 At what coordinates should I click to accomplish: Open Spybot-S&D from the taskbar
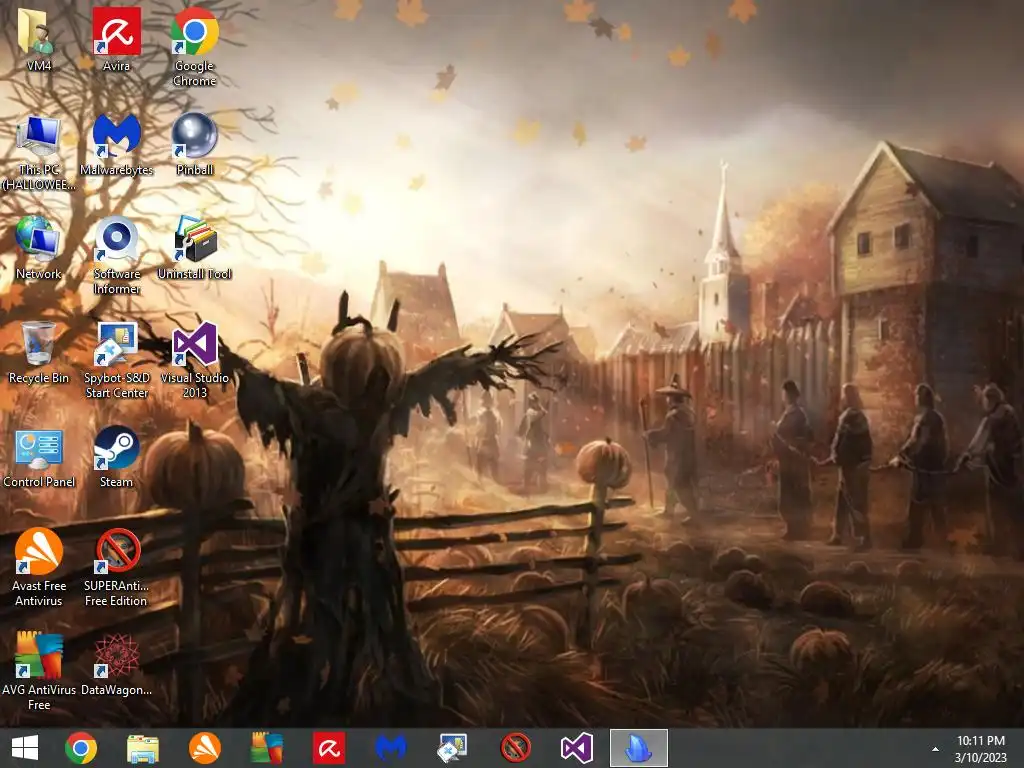tap(453, 748)
